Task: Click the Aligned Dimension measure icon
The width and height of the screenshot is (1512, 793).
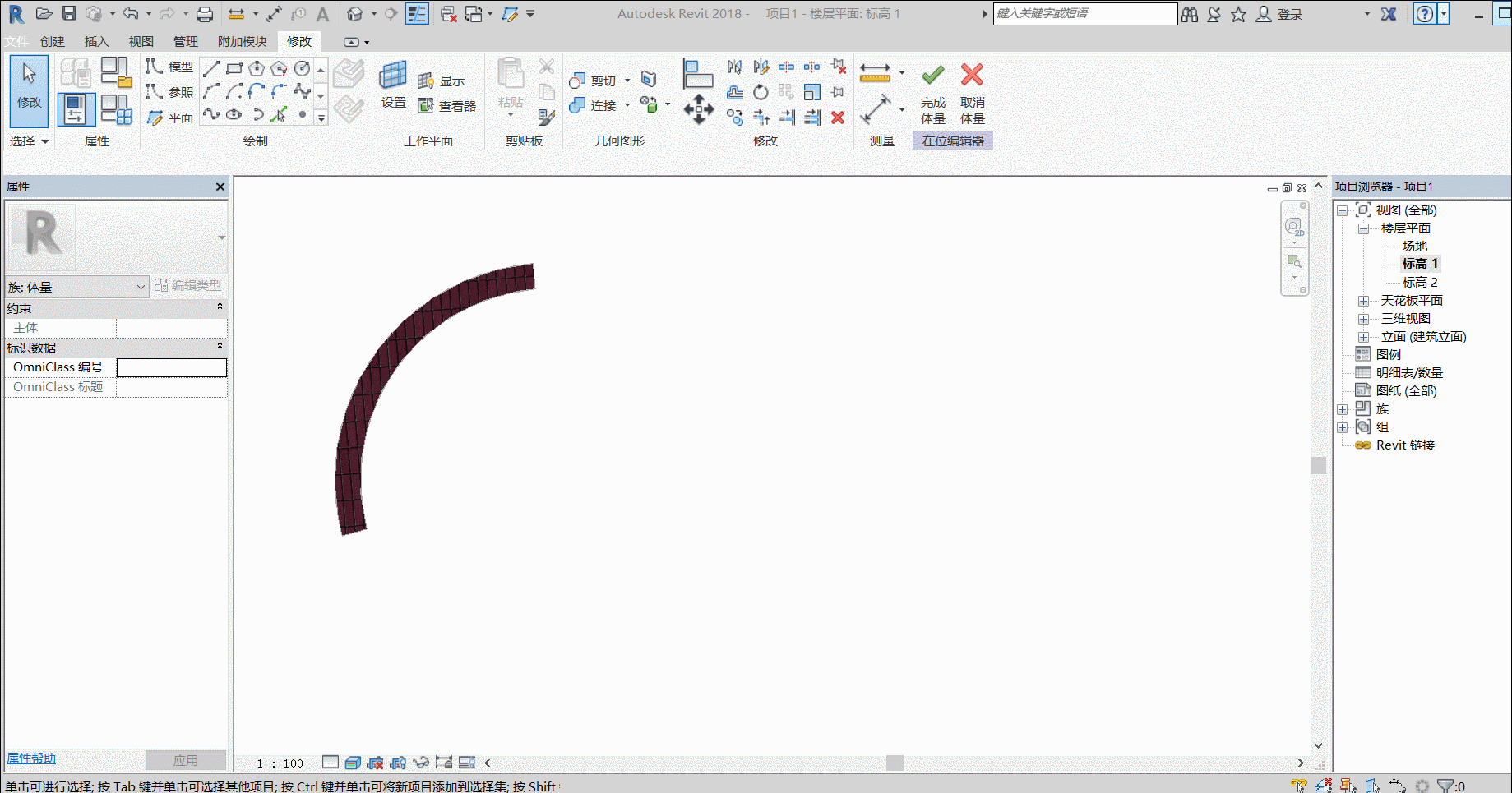Action: pos(875,72)
